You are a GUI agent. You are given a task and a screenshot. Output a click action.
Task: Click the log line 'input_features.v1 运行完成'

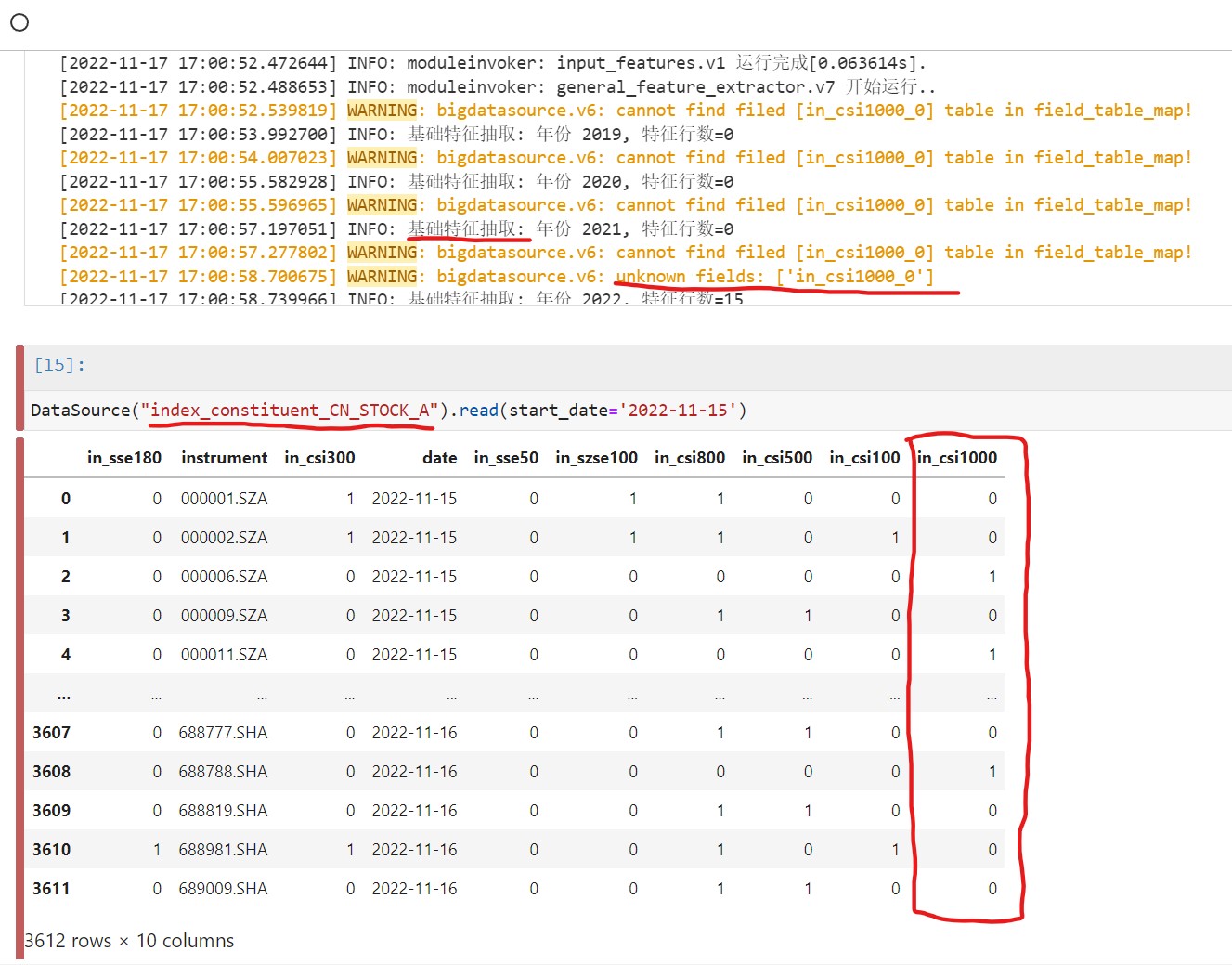coord(493,63)
